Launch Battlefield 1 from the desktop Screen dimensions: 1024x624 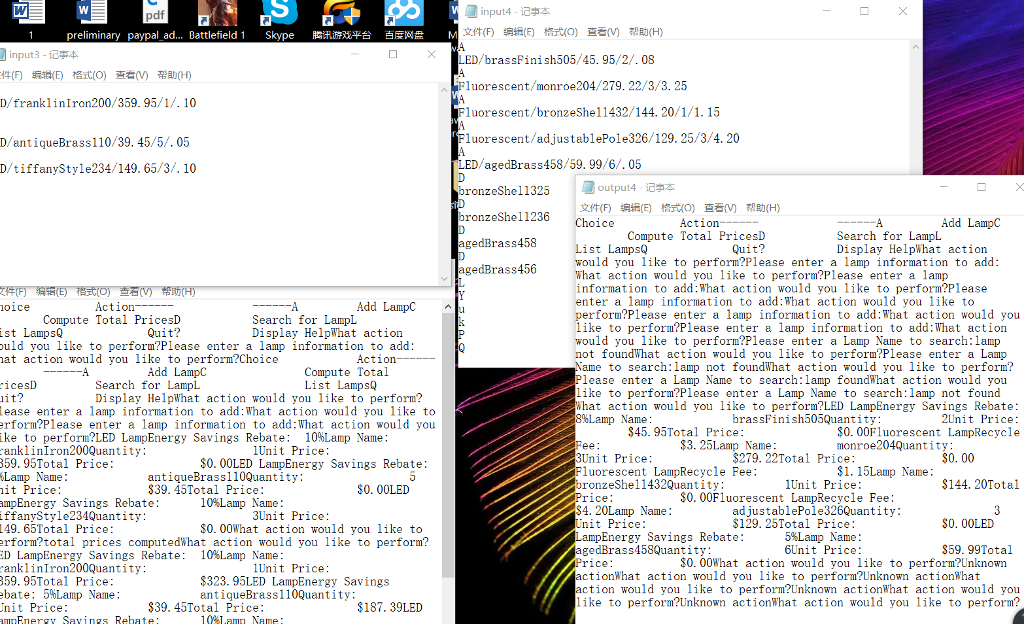point(217,20)
